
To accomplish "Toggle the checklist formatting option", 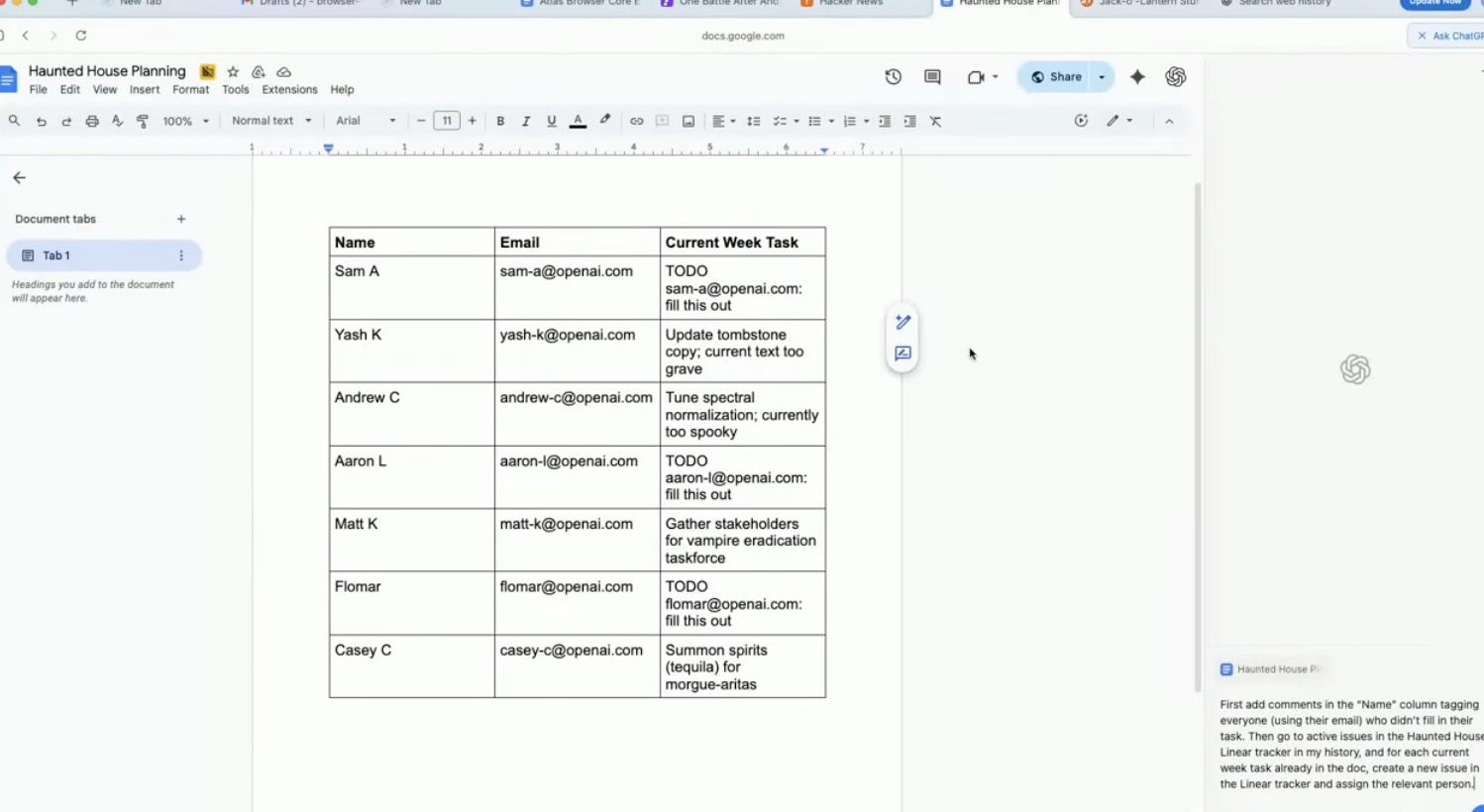I will point(782,120).
